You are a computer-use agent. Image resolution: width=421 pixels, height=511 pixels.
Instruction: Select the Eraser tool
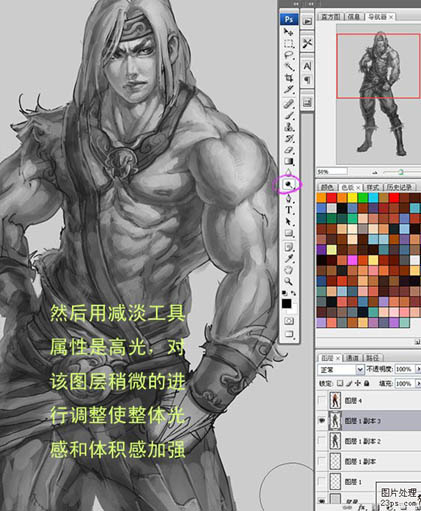(x=289, y=150)
